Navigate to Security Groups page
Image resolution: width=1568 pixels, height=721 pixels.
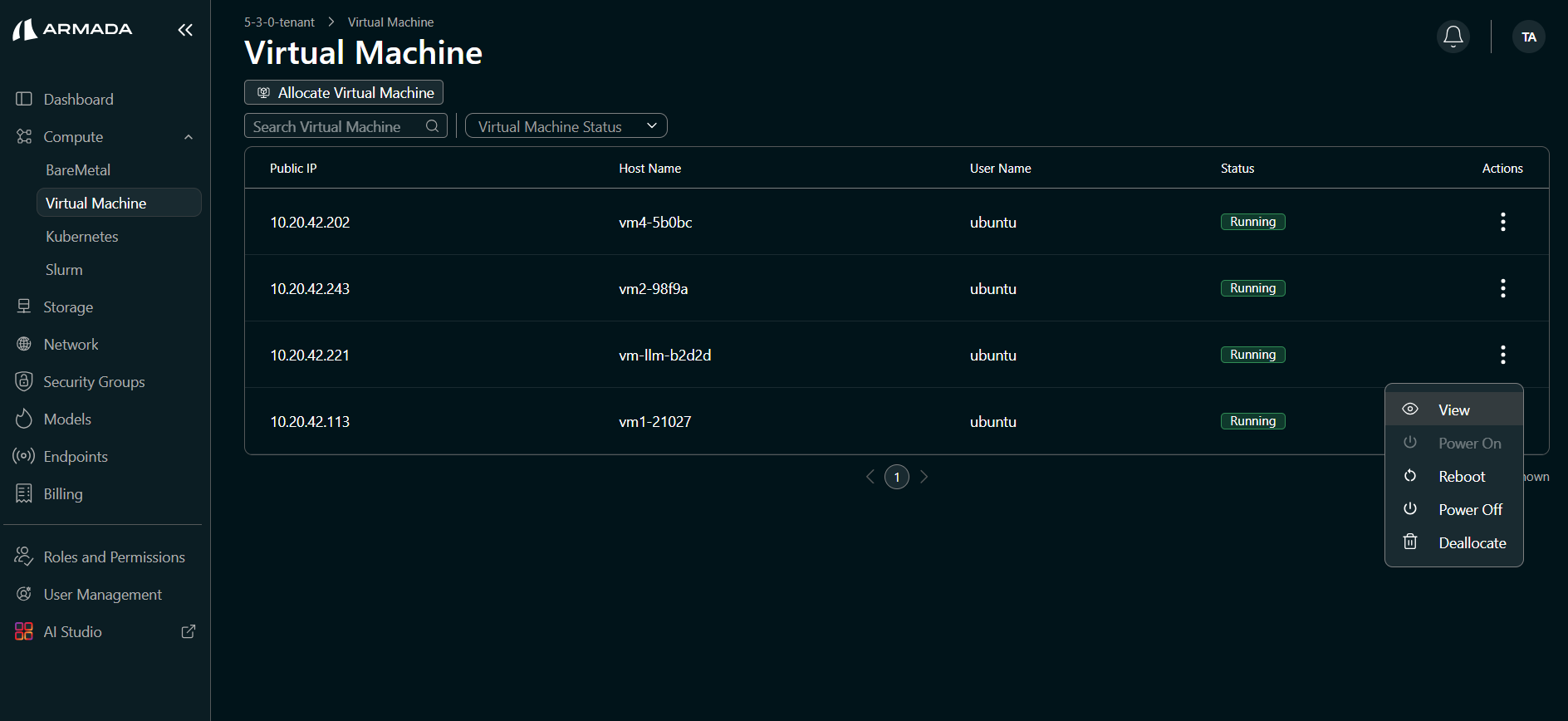94,382
